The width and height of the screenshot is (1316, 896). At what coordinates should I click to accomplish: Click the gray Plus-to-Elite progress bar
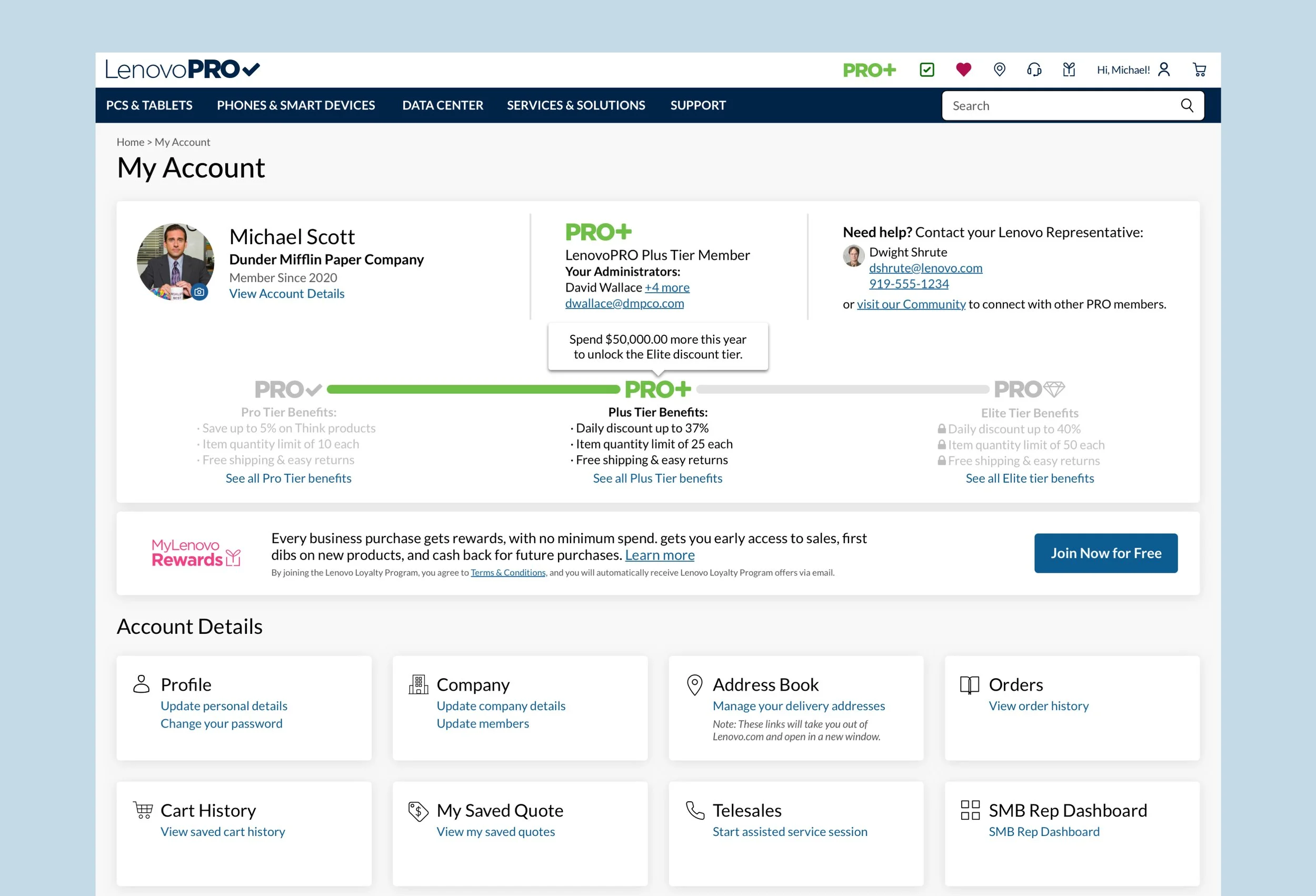843,389
